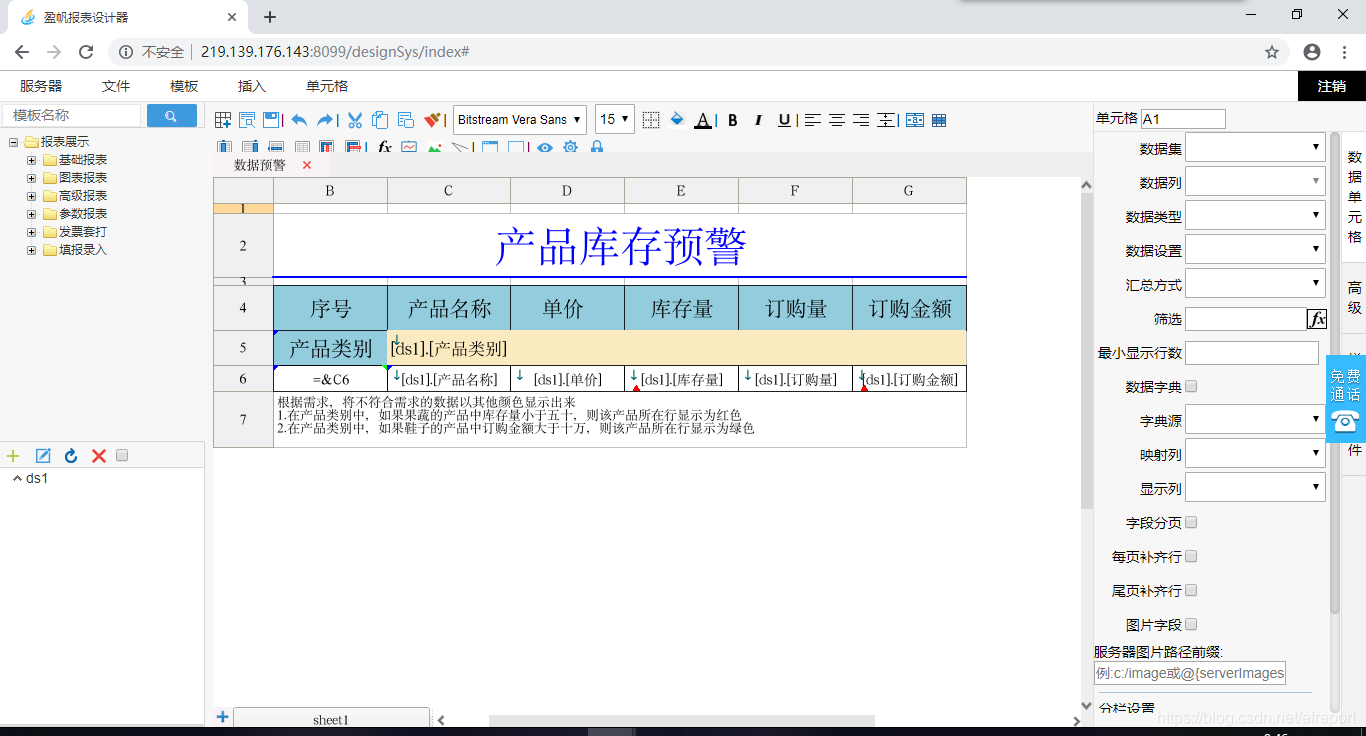Align text right
Screen dimensions: 1366x736
(860, 120)
